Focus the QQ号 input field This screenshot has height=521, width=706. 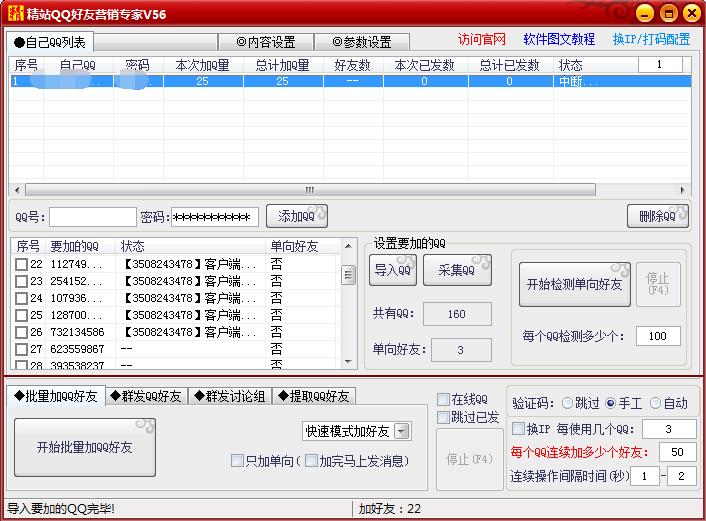[x=93, y=217]
